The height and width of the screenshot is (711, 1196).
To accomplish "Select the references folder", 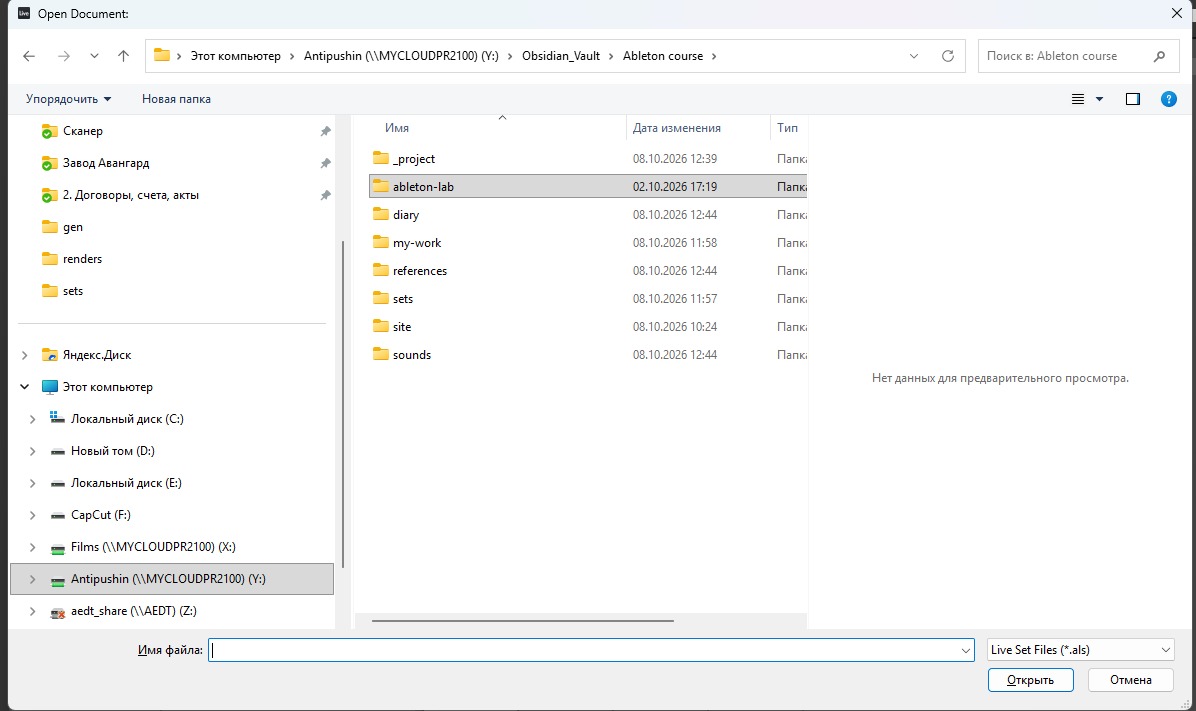I will coord(588,271).
